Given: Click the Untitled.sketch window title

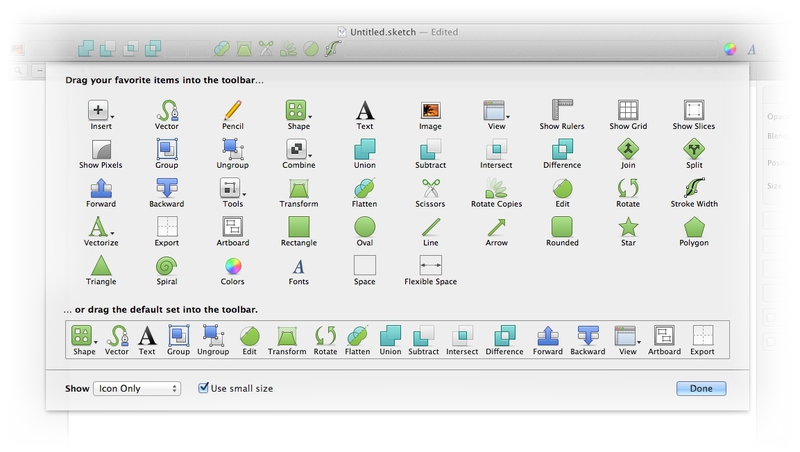Looking at the screenshot, I should [x=383, y=32].
